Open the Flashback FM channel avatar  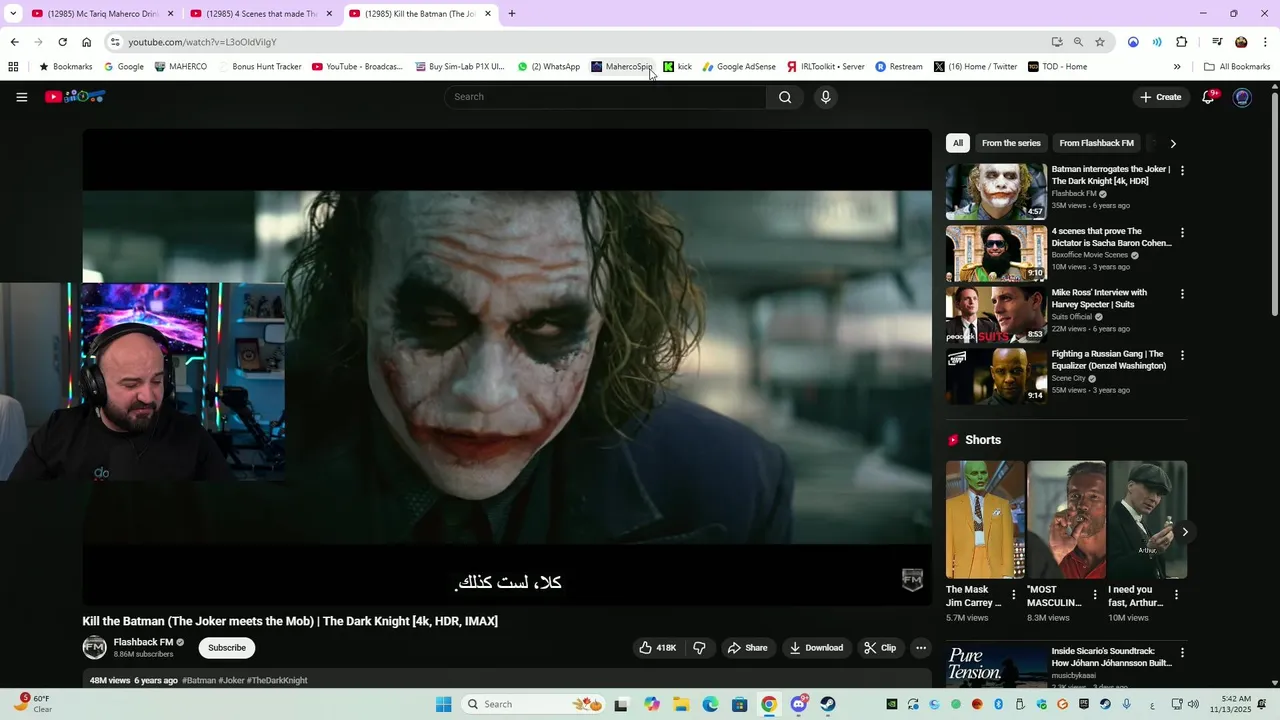click(94, 648)
